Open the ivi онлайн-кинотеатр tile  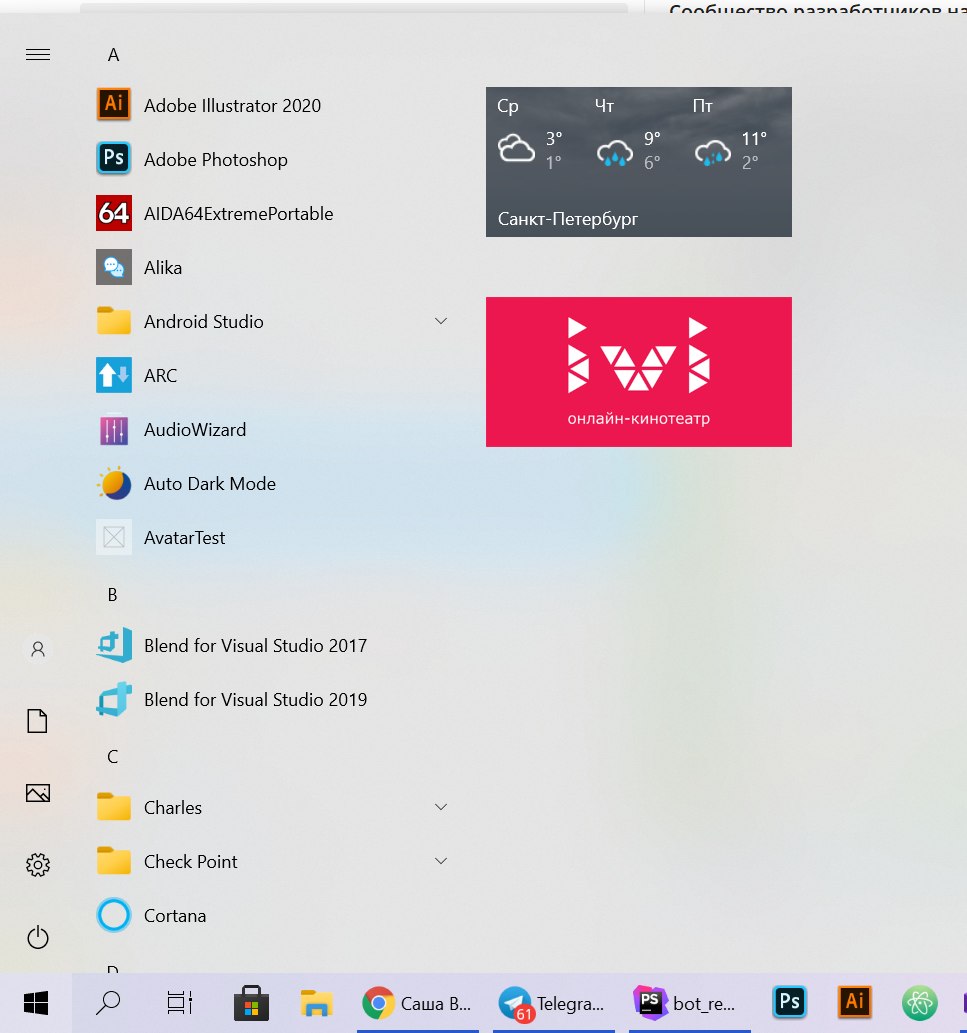tap(639, 372)
